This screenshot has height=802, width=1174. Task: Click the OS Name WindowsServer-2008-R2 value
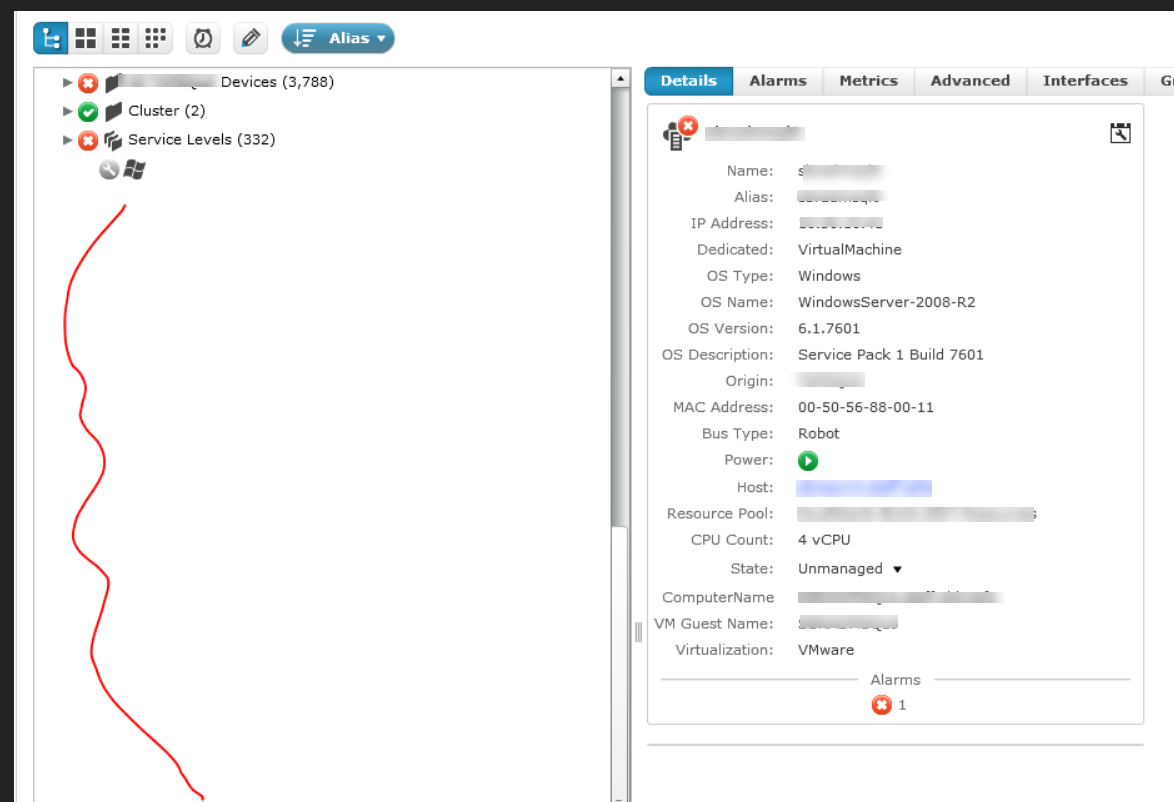(x=886, y=302)
